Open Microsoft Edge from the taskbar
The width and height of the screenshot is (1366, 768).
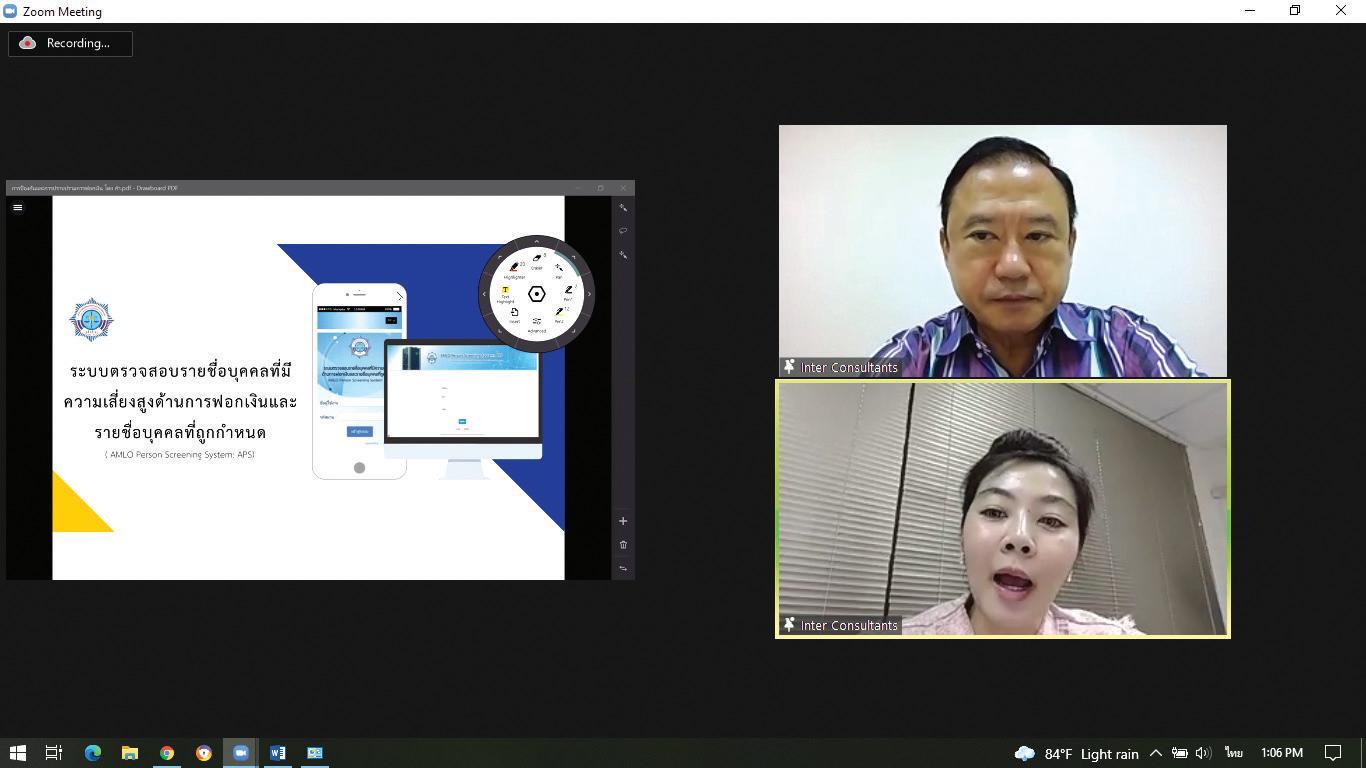click(x=93, y=753)
